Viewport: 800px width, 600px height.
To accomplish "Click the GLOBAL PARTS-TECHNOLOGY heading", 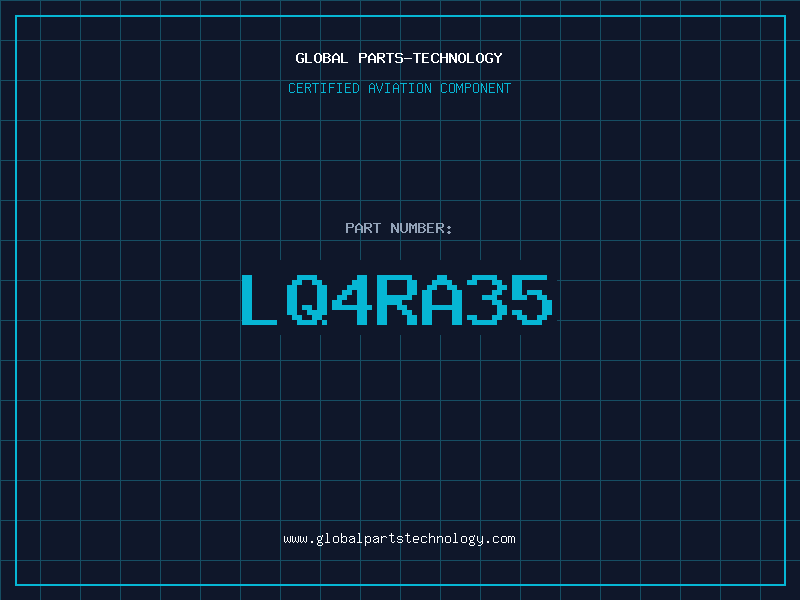I will (399, 58).
